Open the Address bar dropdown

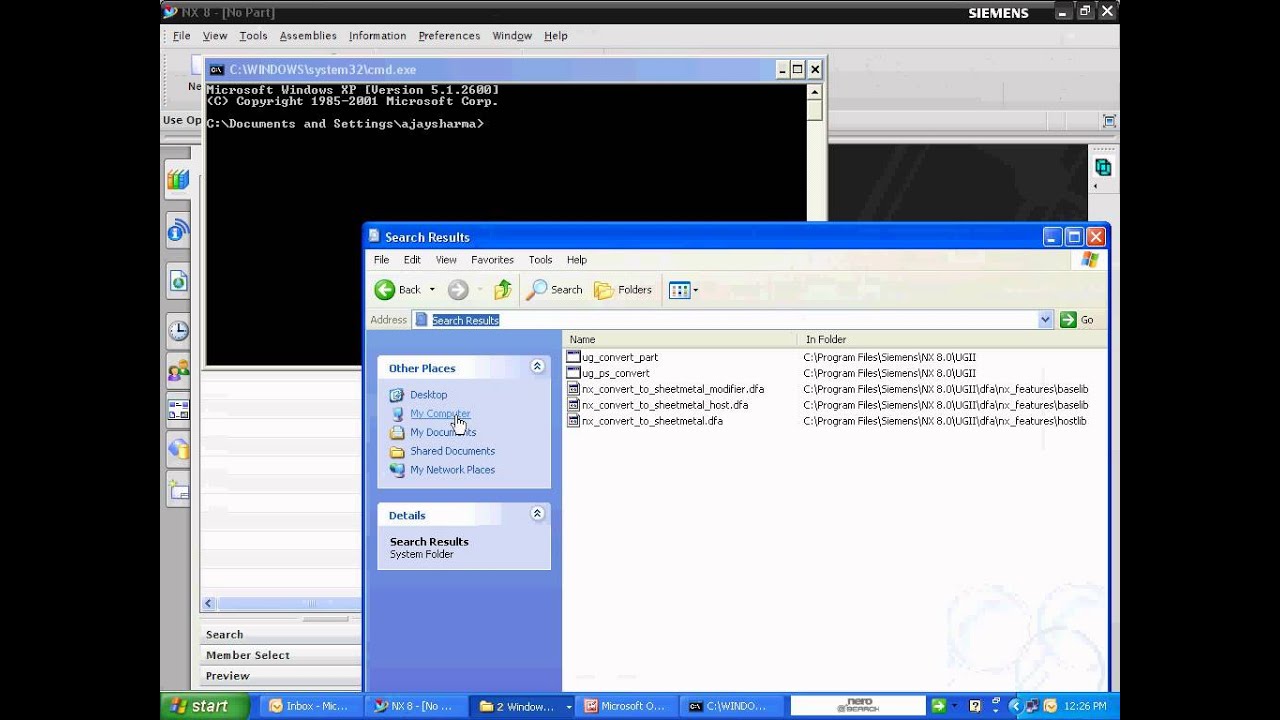click(1046, 320)
